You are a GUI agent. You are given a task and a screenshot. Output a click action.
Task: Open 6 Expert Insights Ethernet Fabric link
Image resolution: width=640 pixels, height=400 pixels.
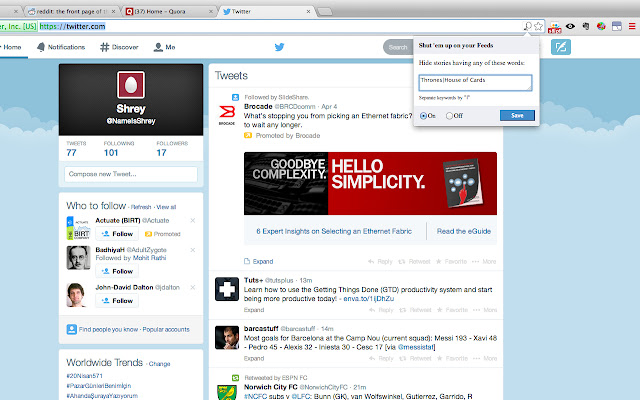click(x=334, y=231)
